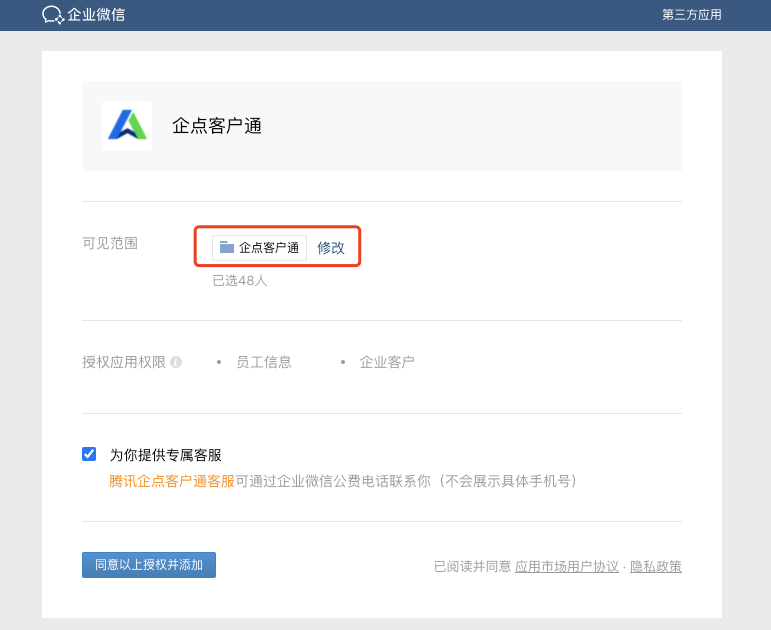Click the 授权应用权限 label
This screenshot has height=630, width=771.
[x=124, y=362]
